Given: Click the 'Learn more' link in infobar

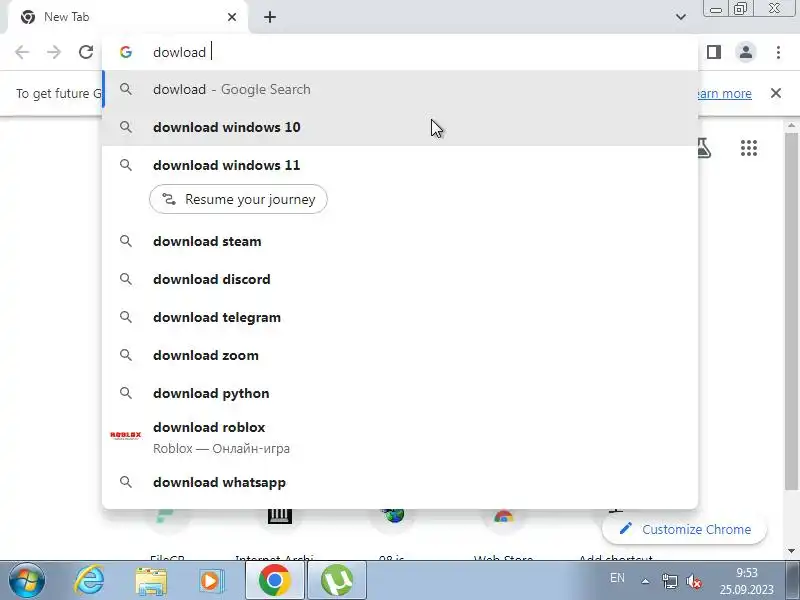Looking at the screenshot, I should click(x=724, y=93).
